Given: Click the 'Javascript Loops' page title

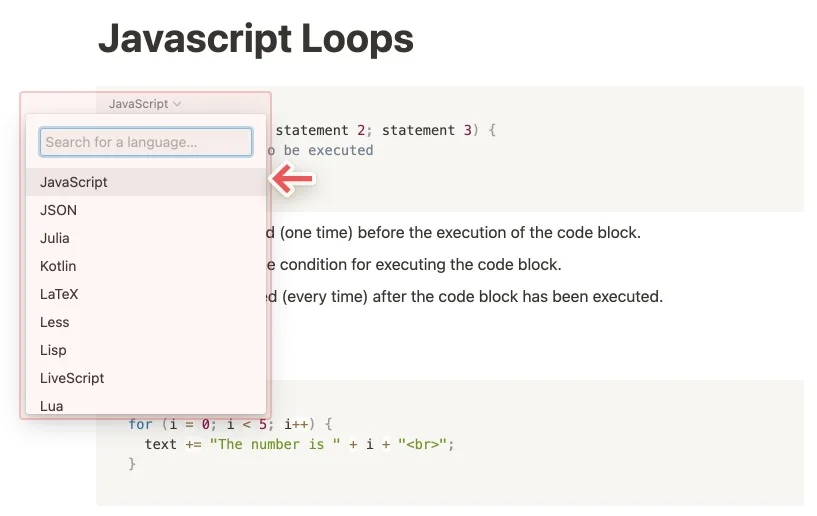Looking at the screenshot, I should point(255,39).
